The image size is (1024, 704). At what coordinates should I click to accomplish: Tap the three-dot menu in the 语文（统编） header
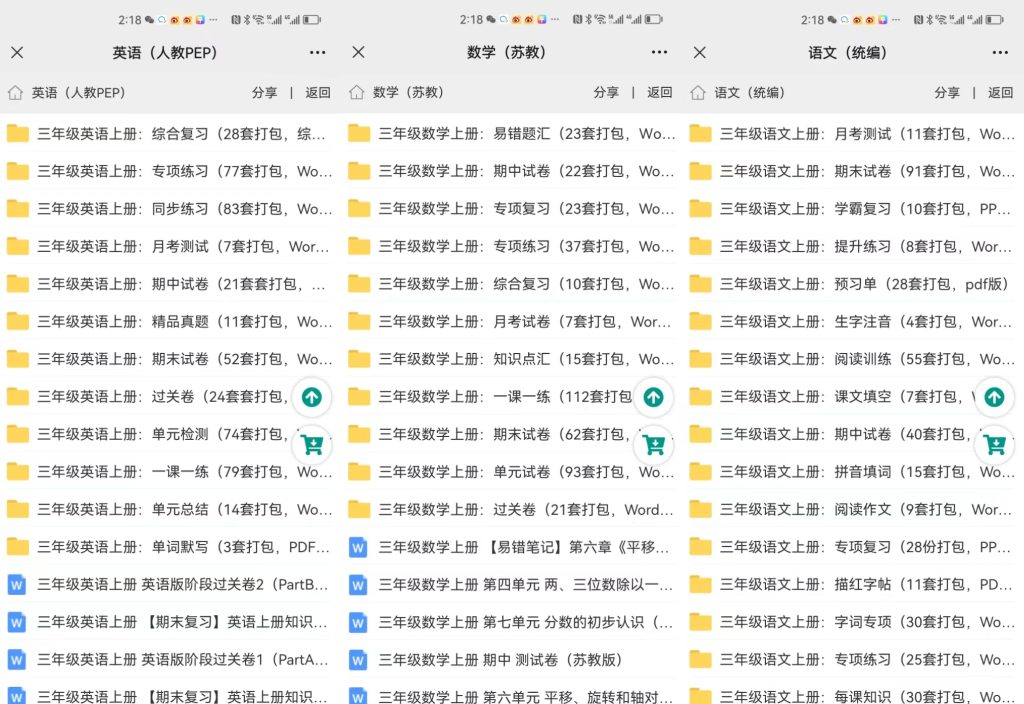pyautogui.click(x=1000, y=53)
